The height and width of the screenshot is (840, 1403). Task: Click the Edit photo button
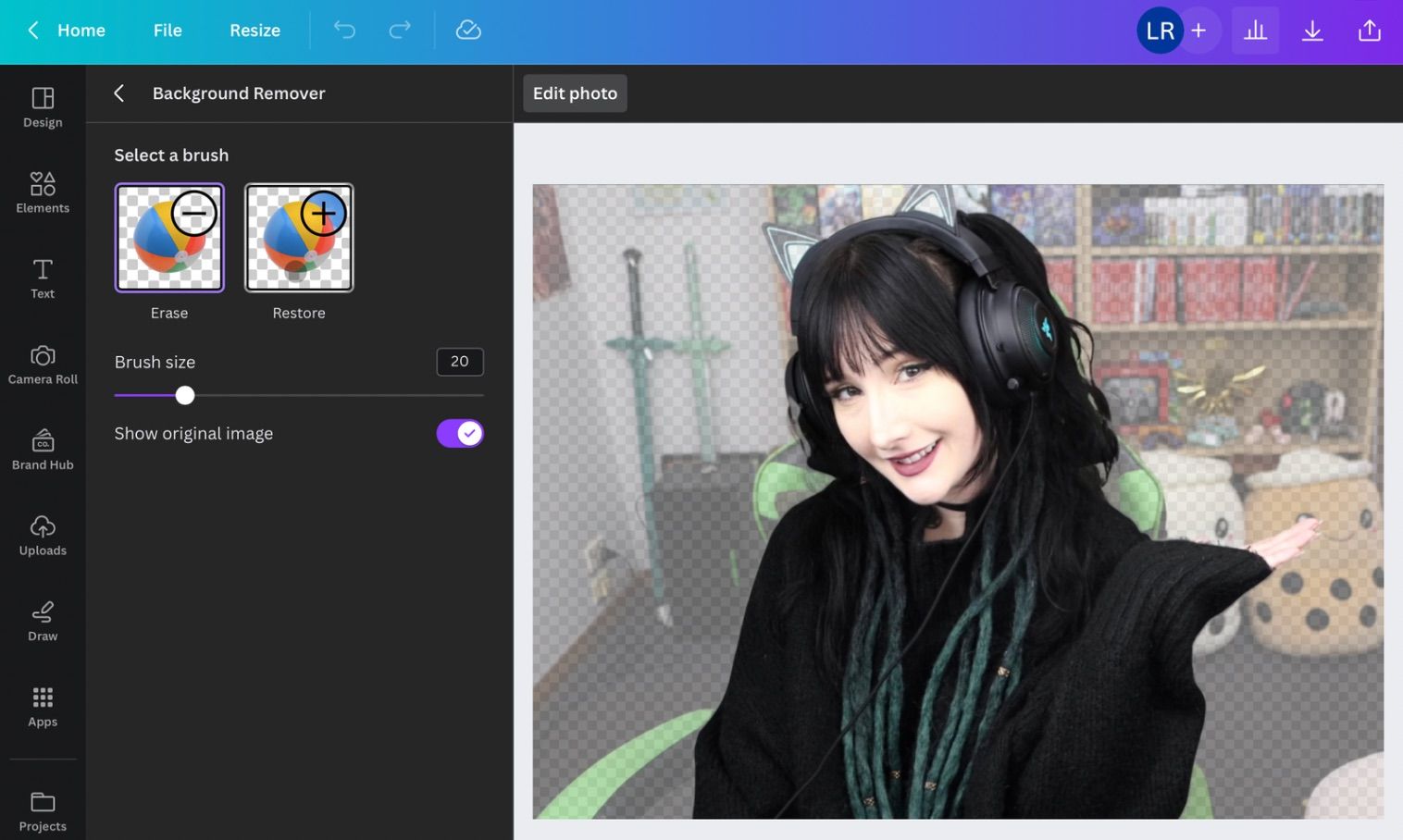click(x=574, y=93)
